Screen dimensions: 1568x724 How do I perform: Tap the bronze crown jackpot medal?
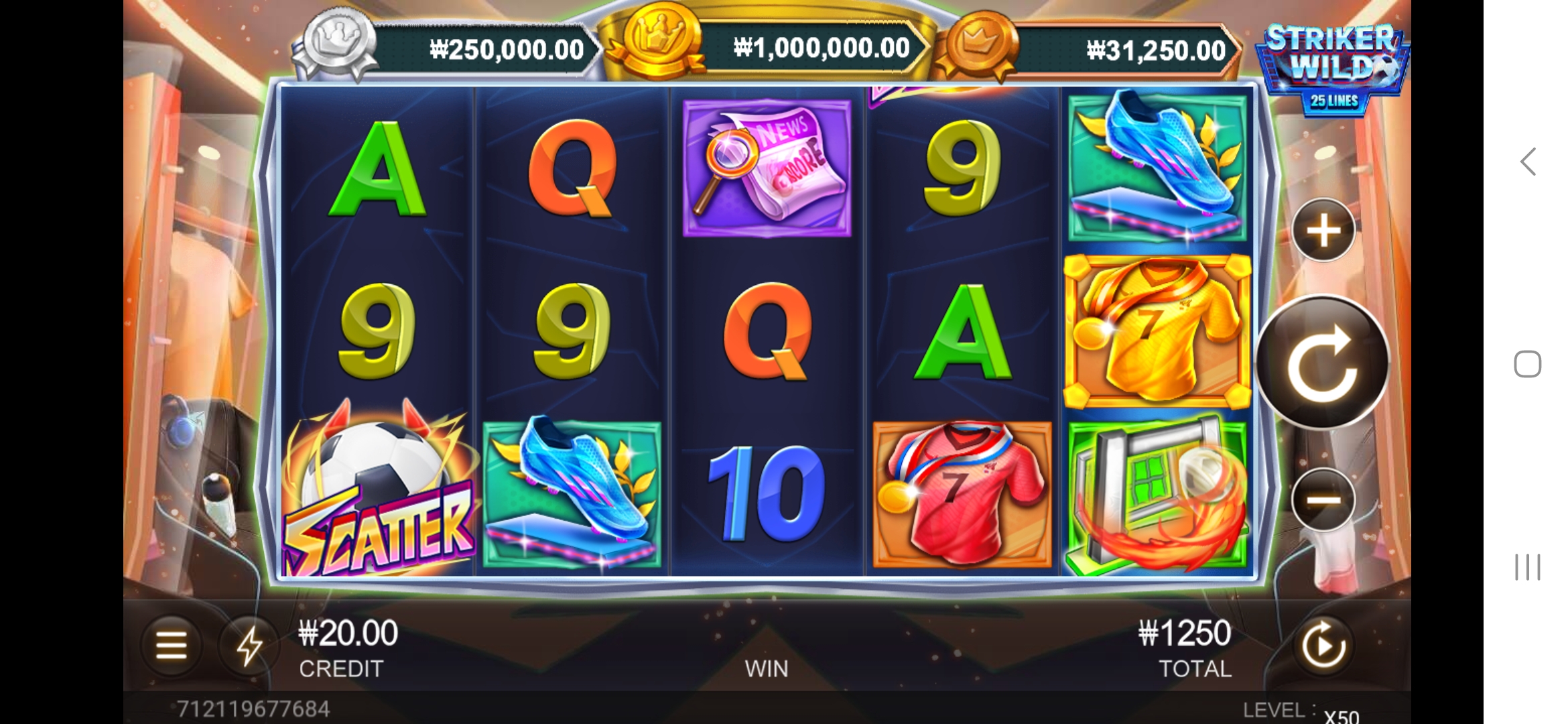[977, 46]
